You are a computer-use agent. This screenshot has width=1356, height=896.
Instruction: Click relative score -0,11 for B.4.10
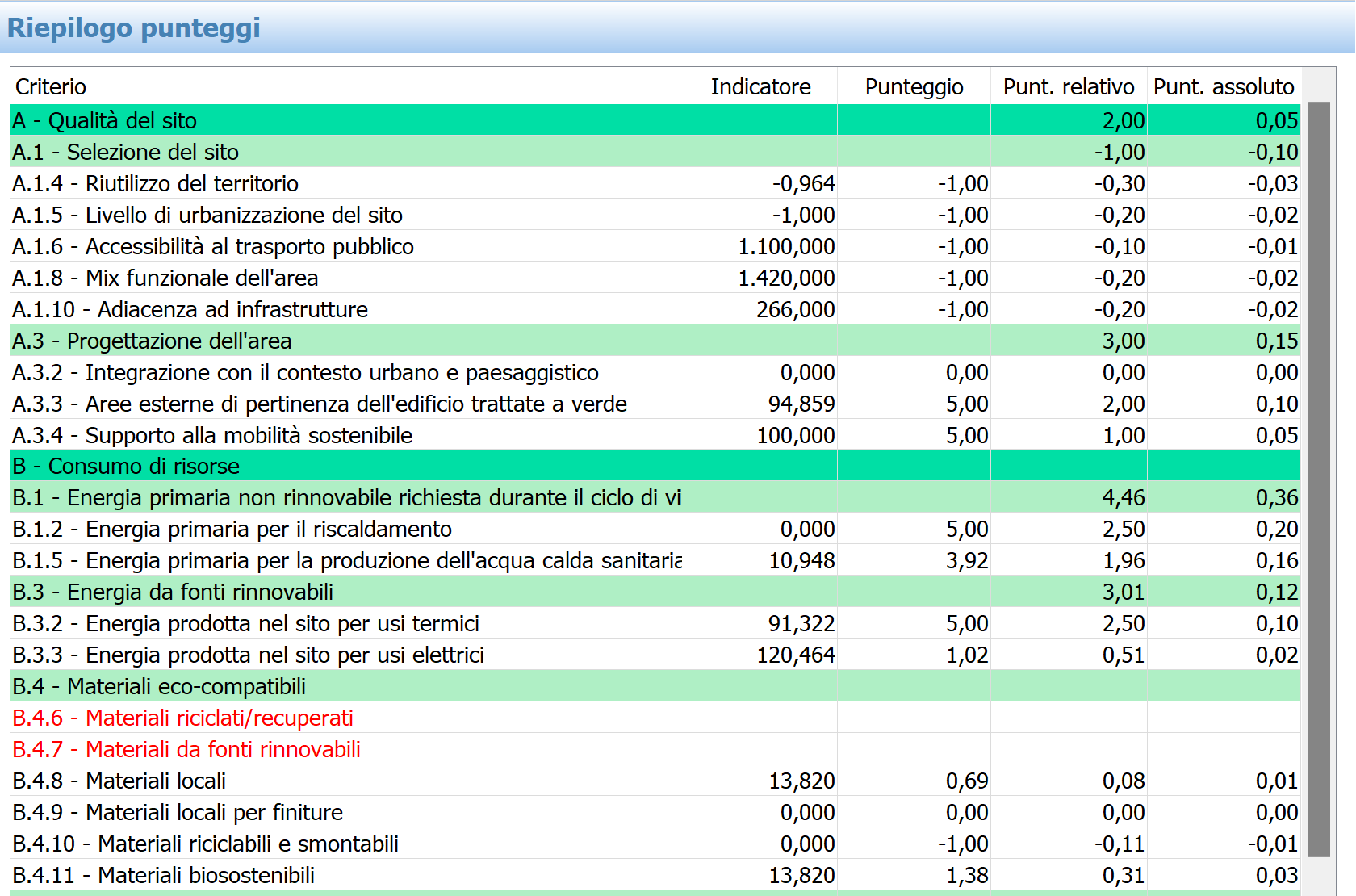click(1120, 844)
